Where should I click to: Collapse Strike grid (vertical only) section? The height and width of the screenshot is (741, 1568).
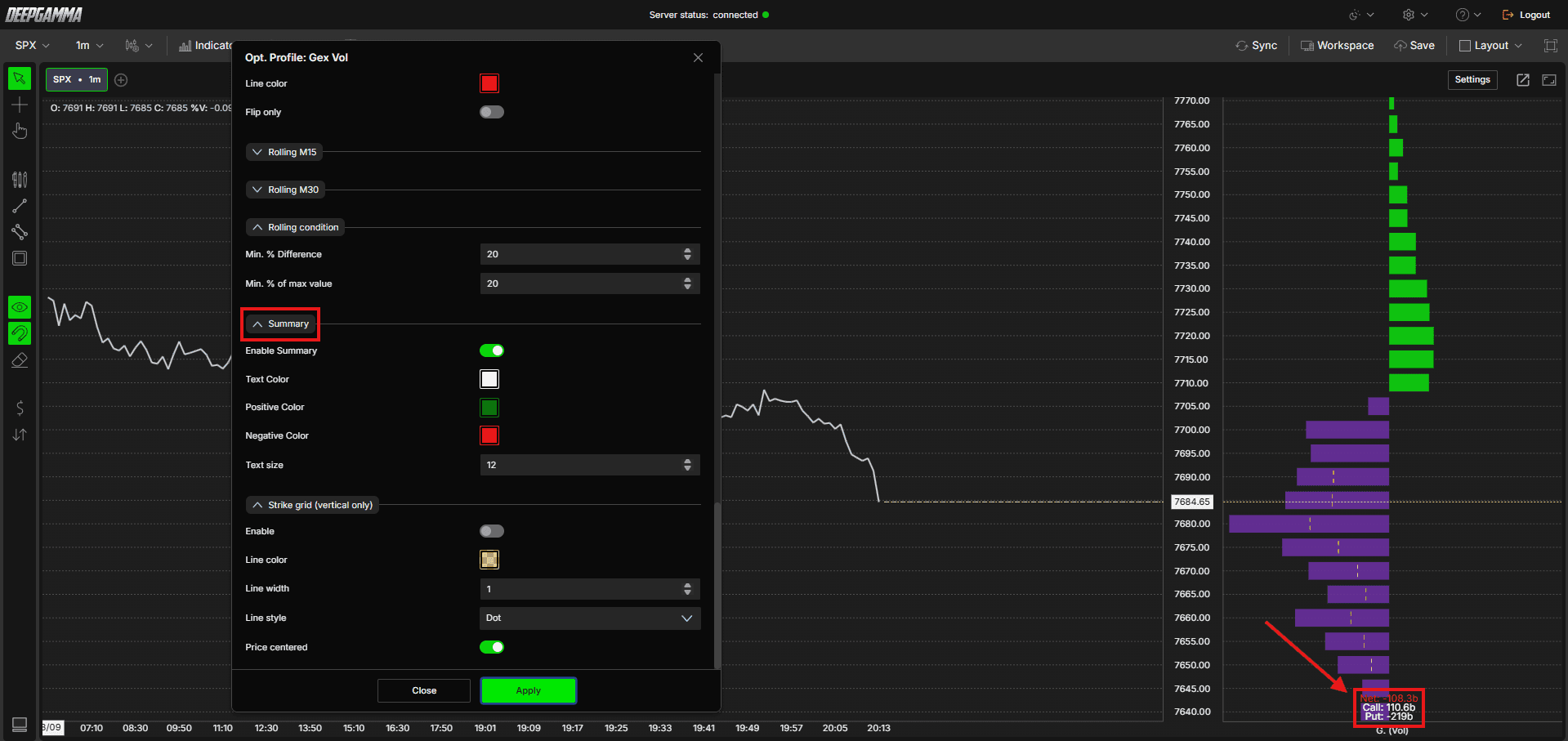tap(312, 505)
